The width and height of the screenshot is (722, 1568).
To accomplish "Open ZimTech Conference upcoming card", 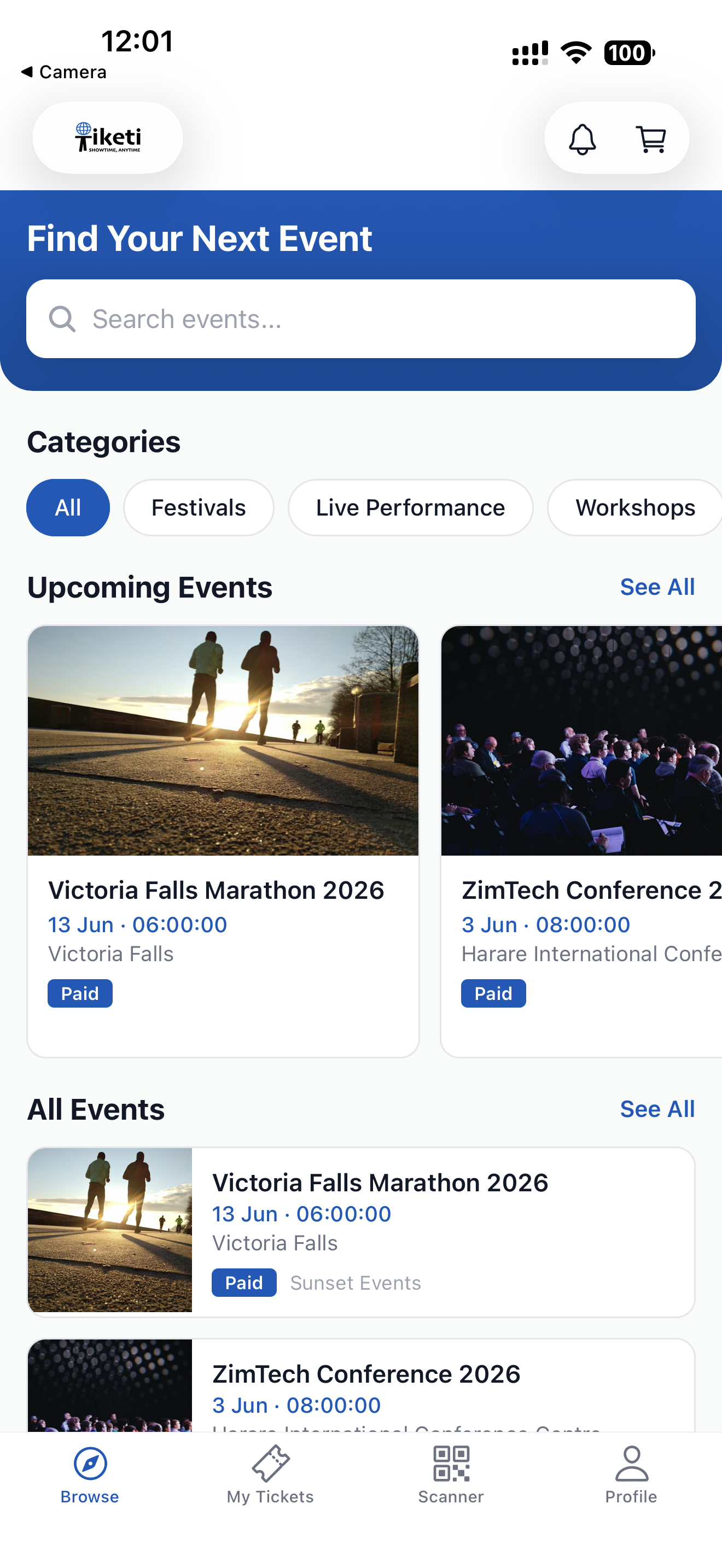I will click(581, 840).
